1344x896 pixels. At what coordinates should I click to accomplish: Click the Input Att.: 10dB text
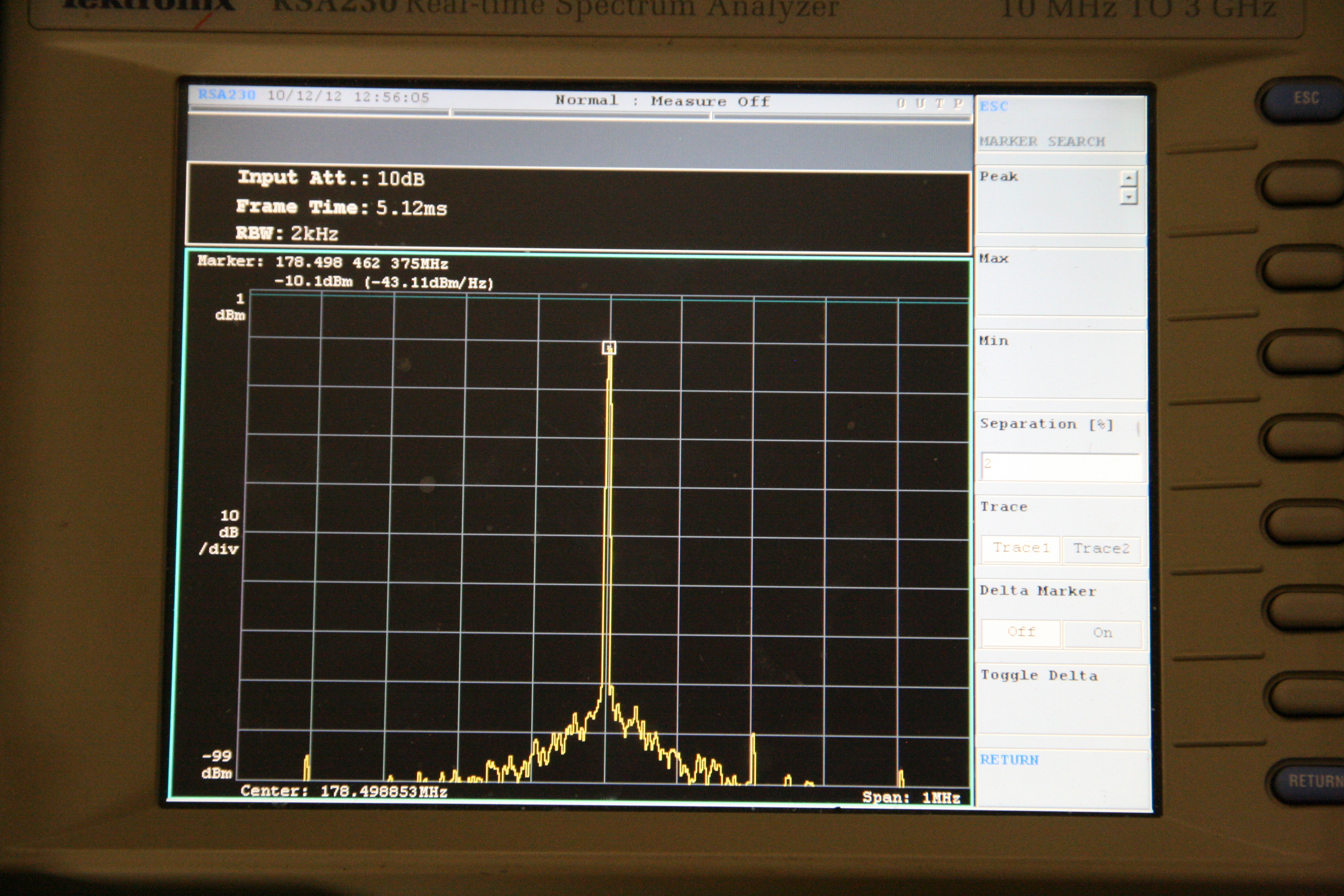pyautogui.click(x=331, y=178)
